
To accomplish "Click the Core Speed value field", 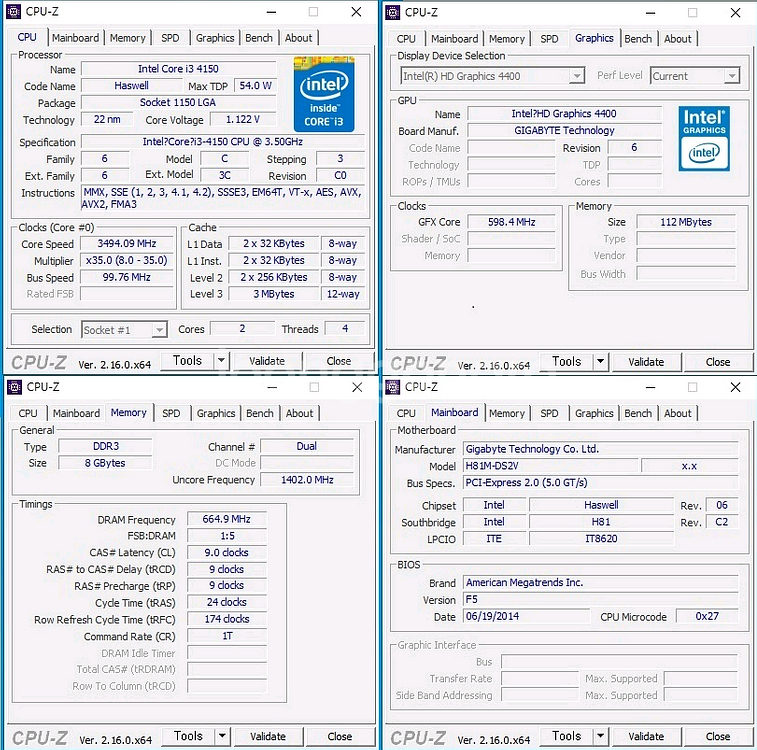I will coord(127,244).
